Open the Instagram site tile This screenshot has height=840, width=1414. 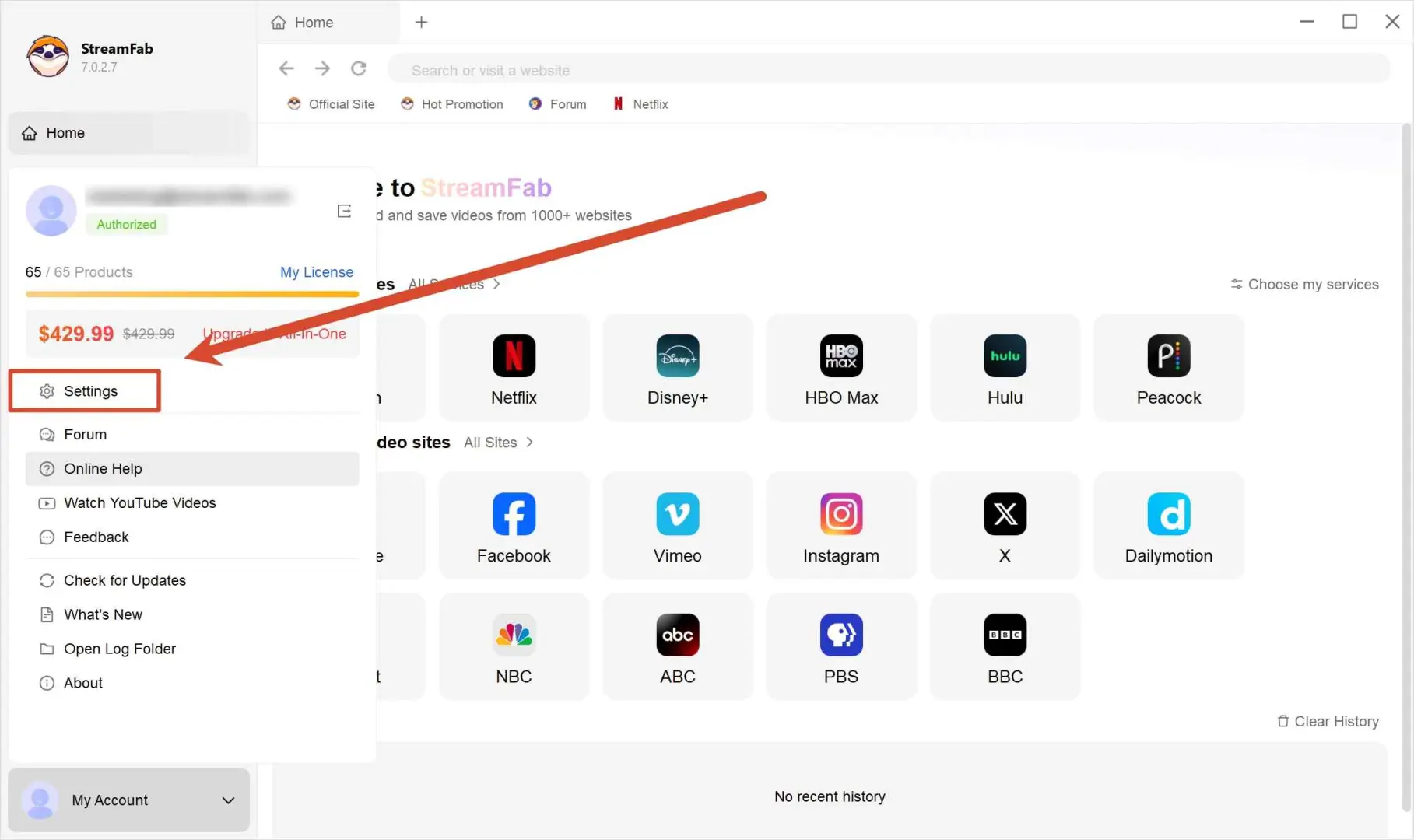841,526
